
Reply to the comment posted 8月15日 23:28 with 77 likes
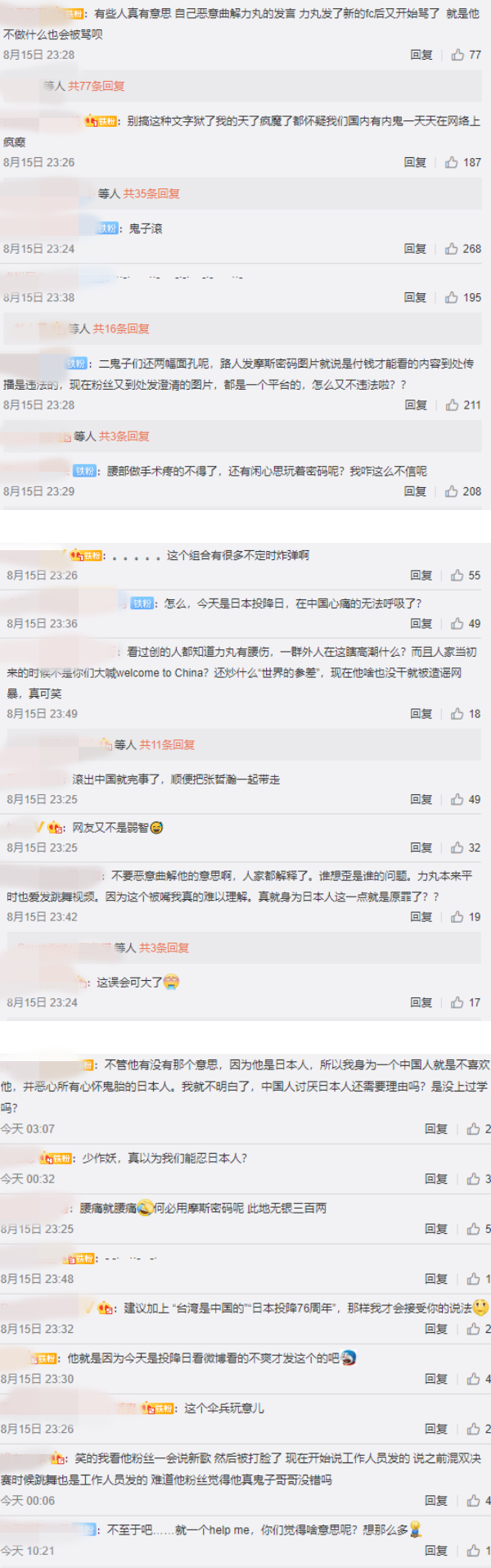tap(421, 55)
